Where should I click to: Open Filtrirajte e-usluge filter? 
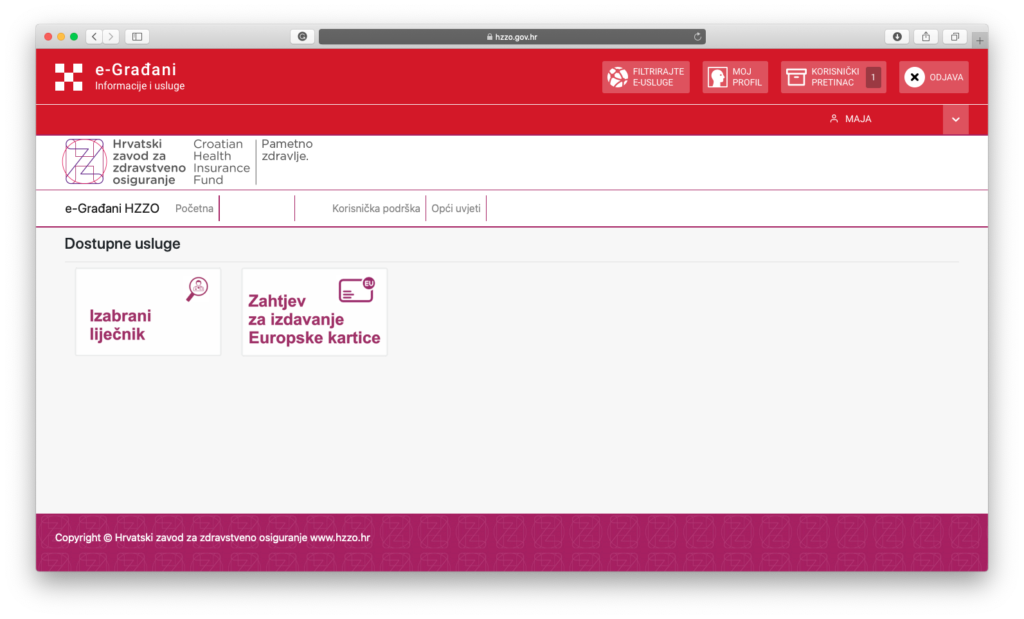pyautogui.click(x=645, y=77)
